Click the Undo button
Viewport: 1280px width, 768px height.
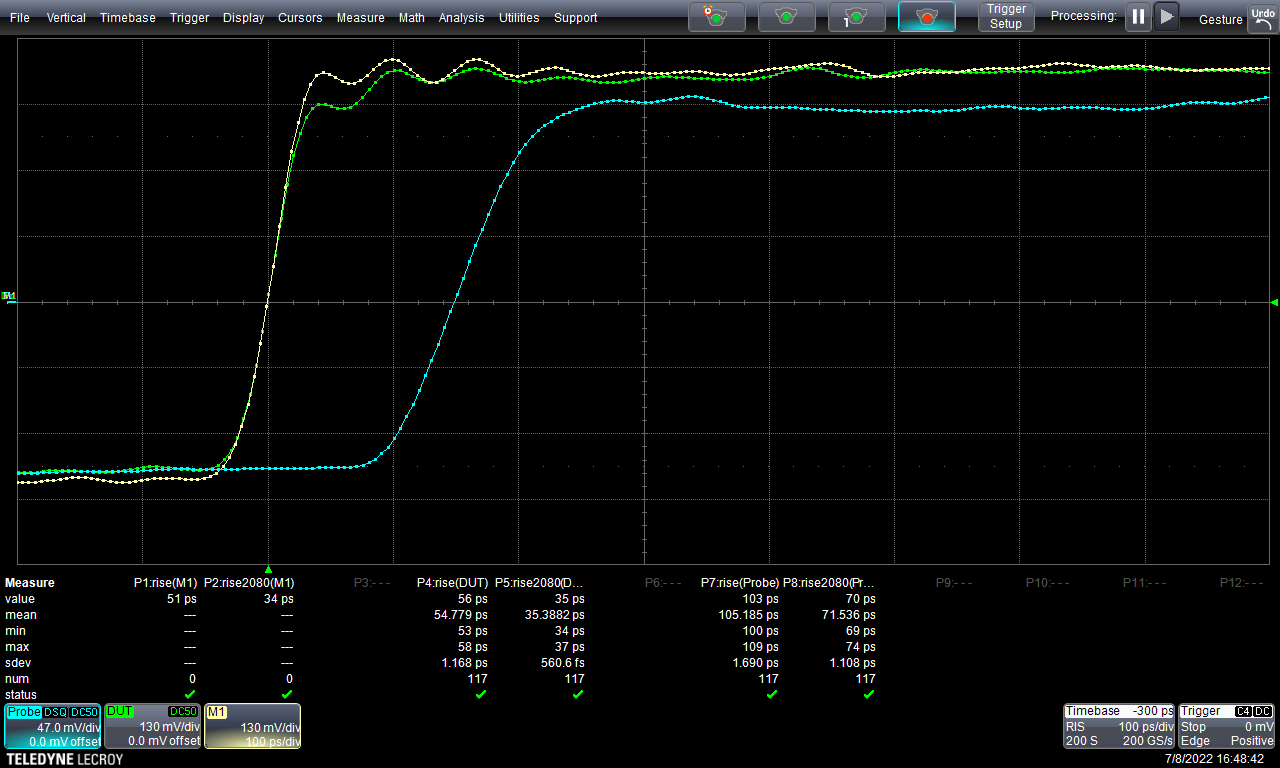click(x=1262, y=17)
